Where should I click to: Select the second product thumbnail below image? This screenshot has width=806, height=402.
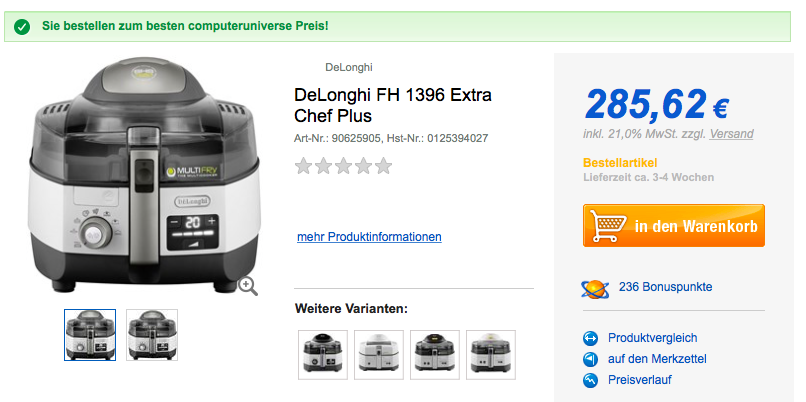click(x=152, y=335)
